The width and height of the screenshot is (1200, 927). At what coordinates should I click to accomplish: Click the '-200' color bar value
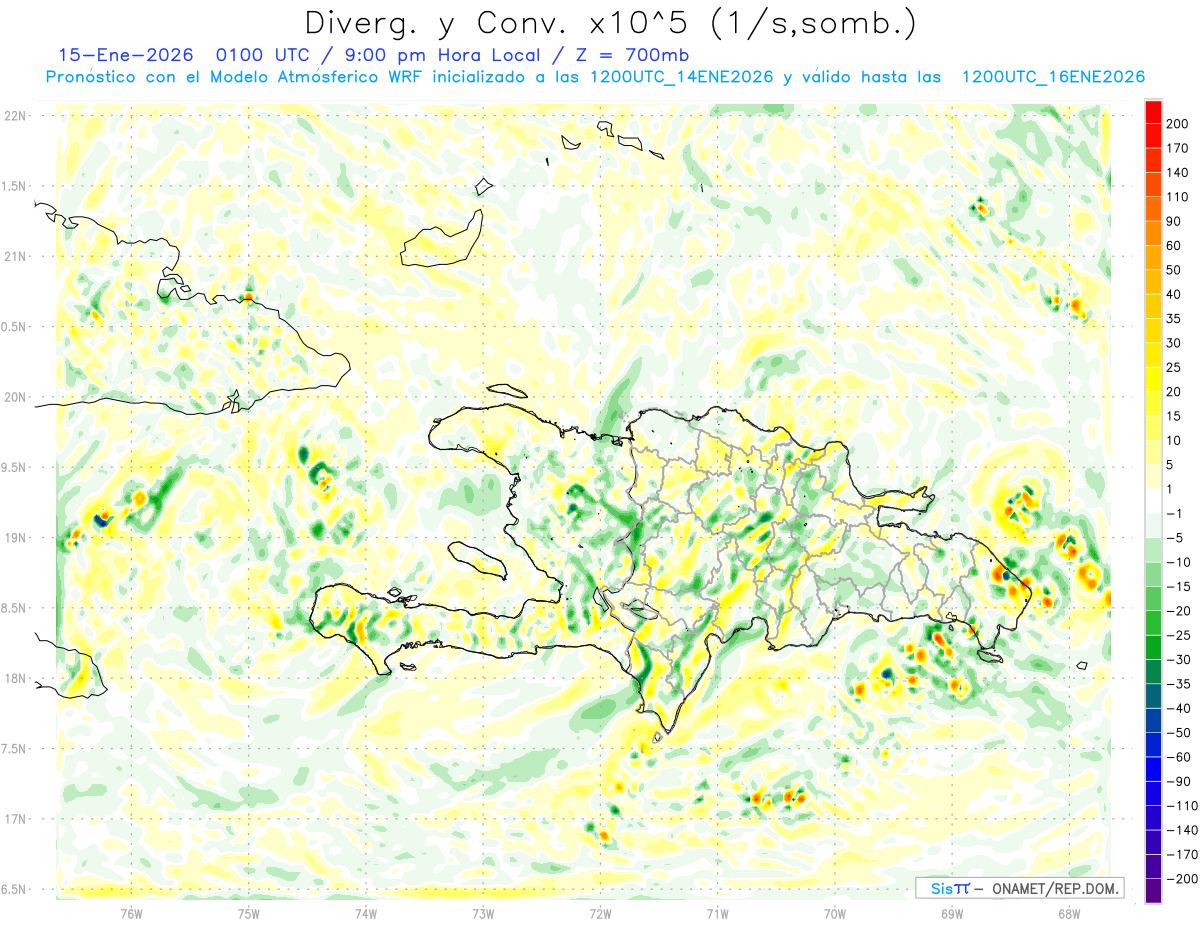(1182, 879)
